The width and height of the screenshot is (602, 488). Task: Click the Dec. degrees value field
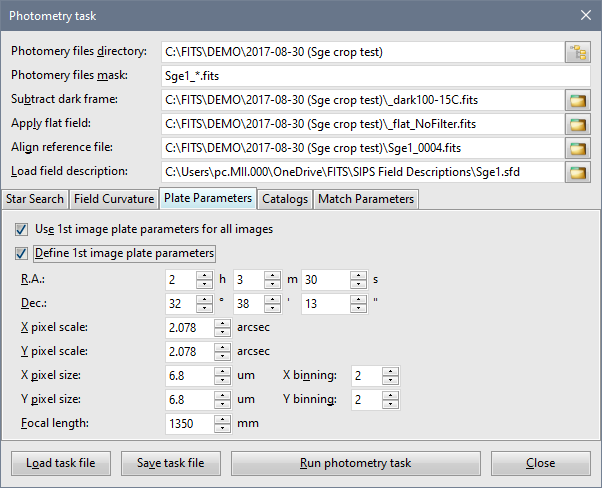pos(181,304)
